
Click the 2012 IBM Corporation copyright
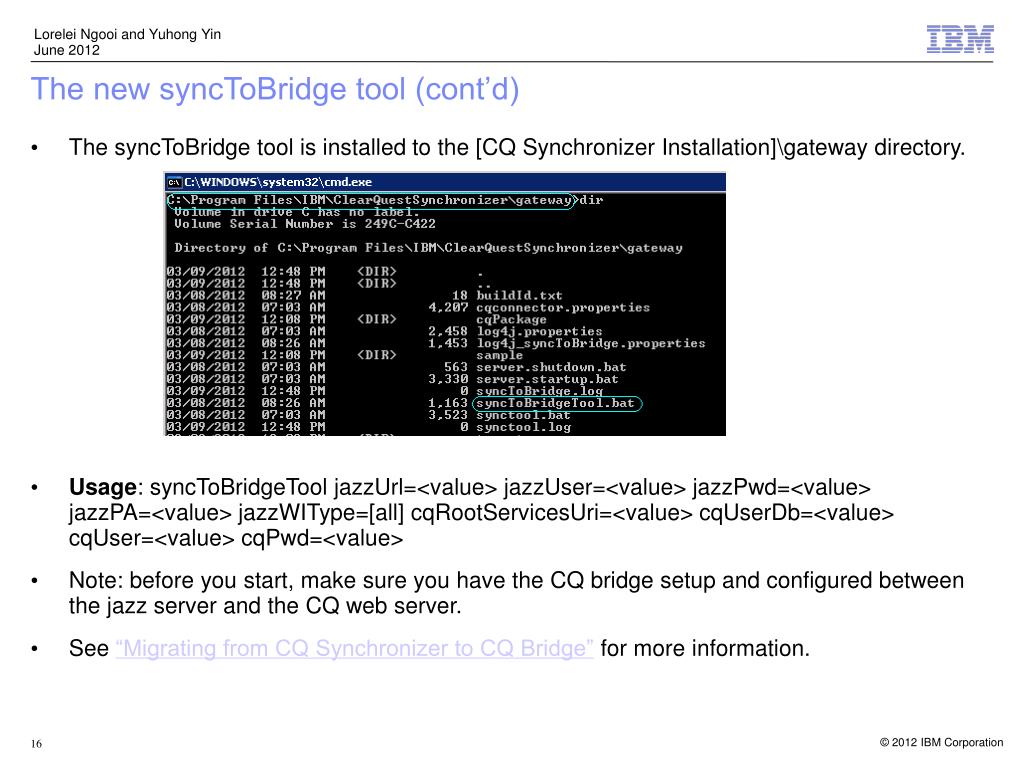click(941, 743)
